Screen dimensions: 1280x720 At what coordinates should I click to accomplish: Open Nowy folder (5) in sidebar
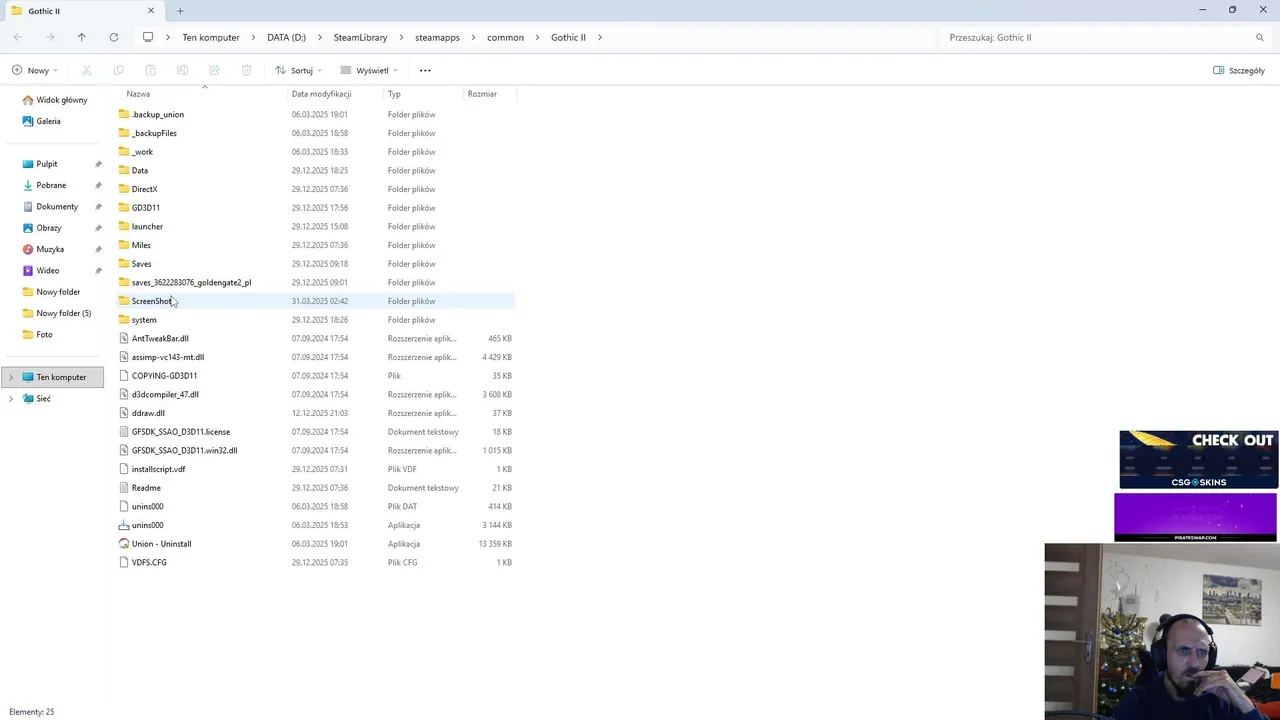pyautogui.click(x=63, y=313)
